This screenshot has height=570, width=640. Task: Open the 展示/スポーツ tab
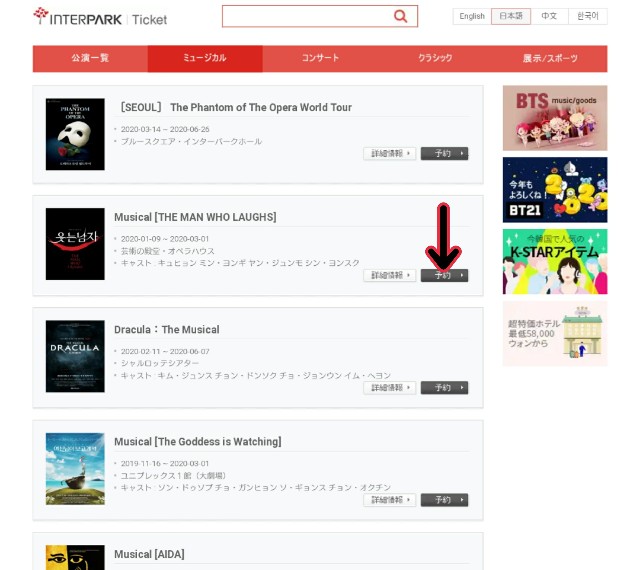[550, 58]
